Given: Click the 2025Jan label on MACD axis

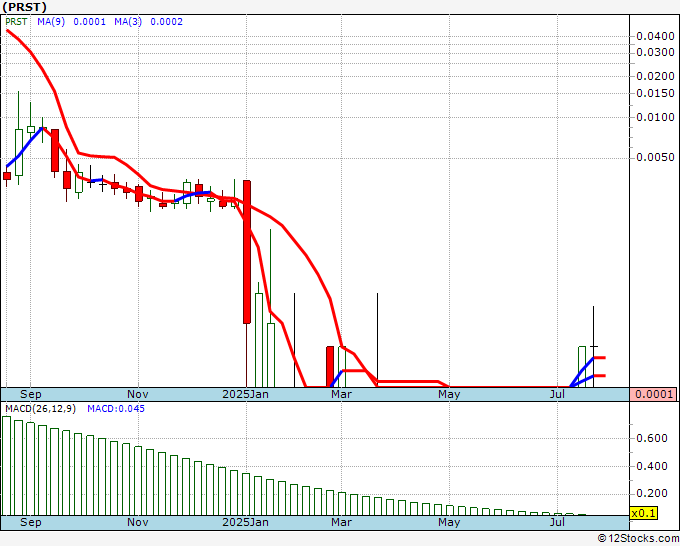Looking at the screenshot, I should (x=245, y=522).
